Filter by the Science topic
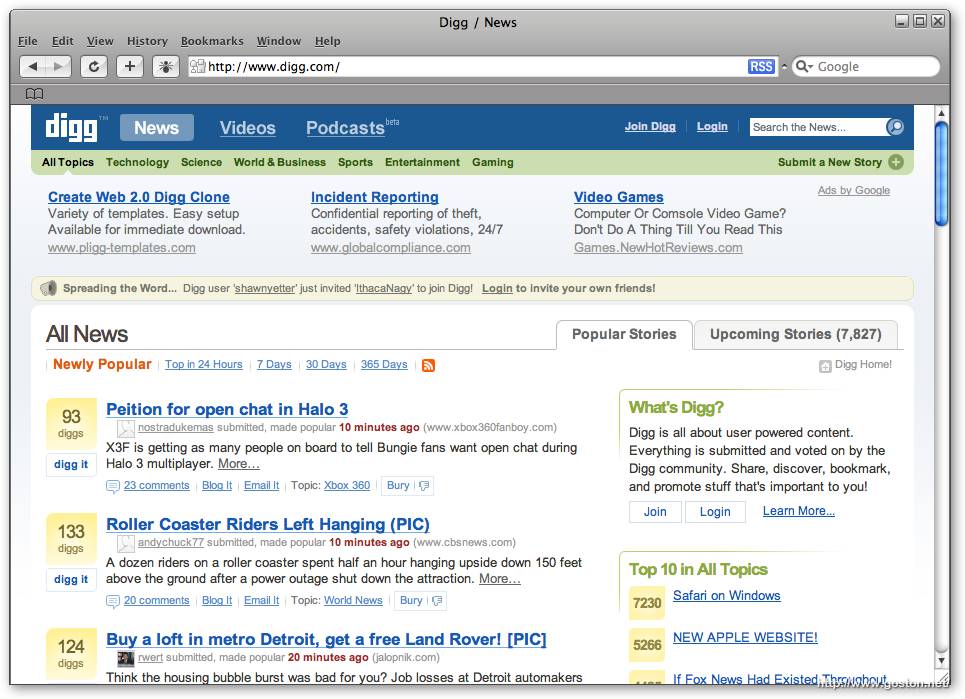Viewport: 965px width, 699px height. (x=201, y=162)
